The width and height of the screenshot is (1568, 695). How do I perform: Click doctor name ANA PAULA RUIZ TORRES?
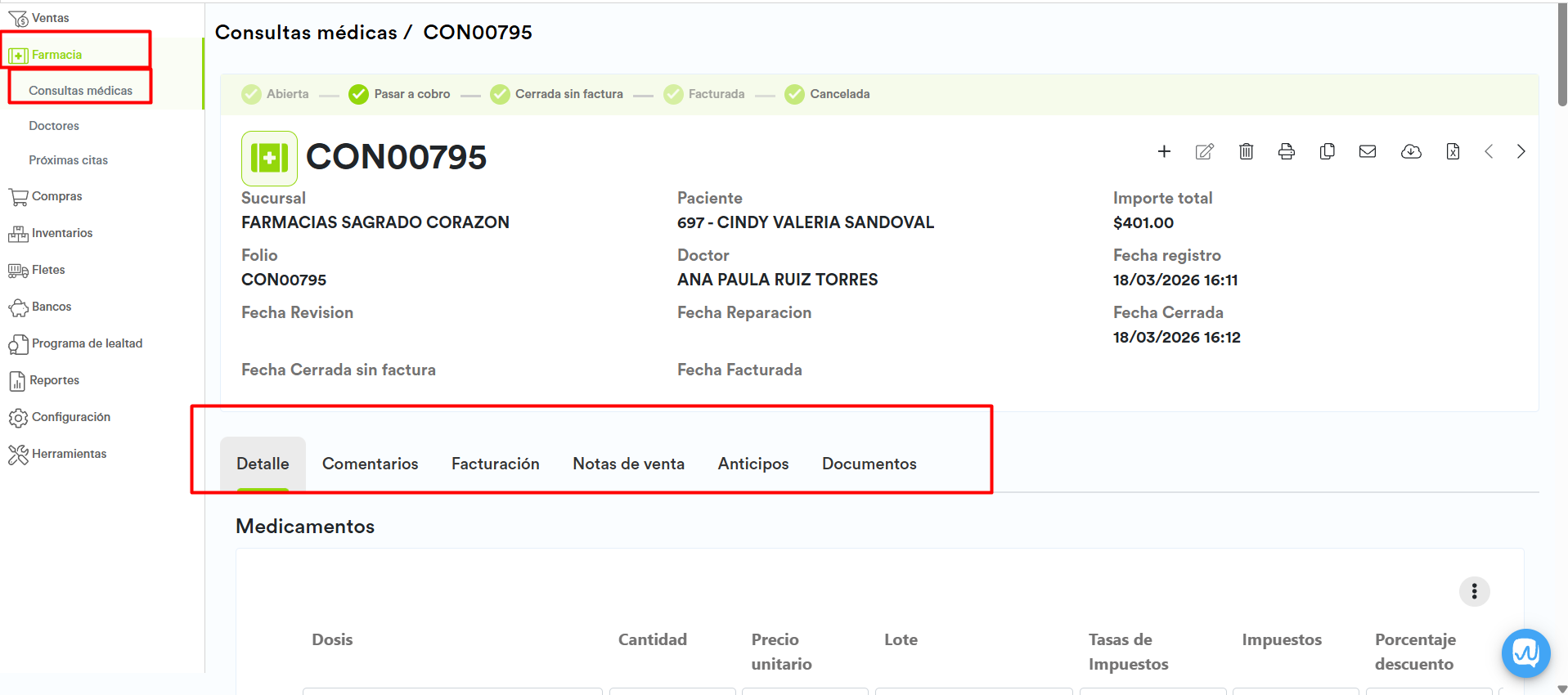[777, 280]
